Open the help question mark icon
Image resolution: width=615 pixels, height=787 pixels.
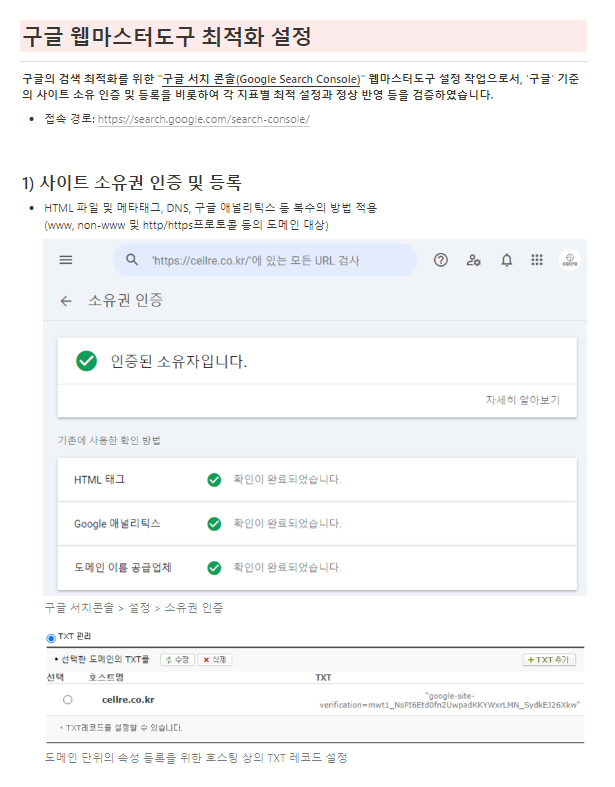click(x=440, y=260)
